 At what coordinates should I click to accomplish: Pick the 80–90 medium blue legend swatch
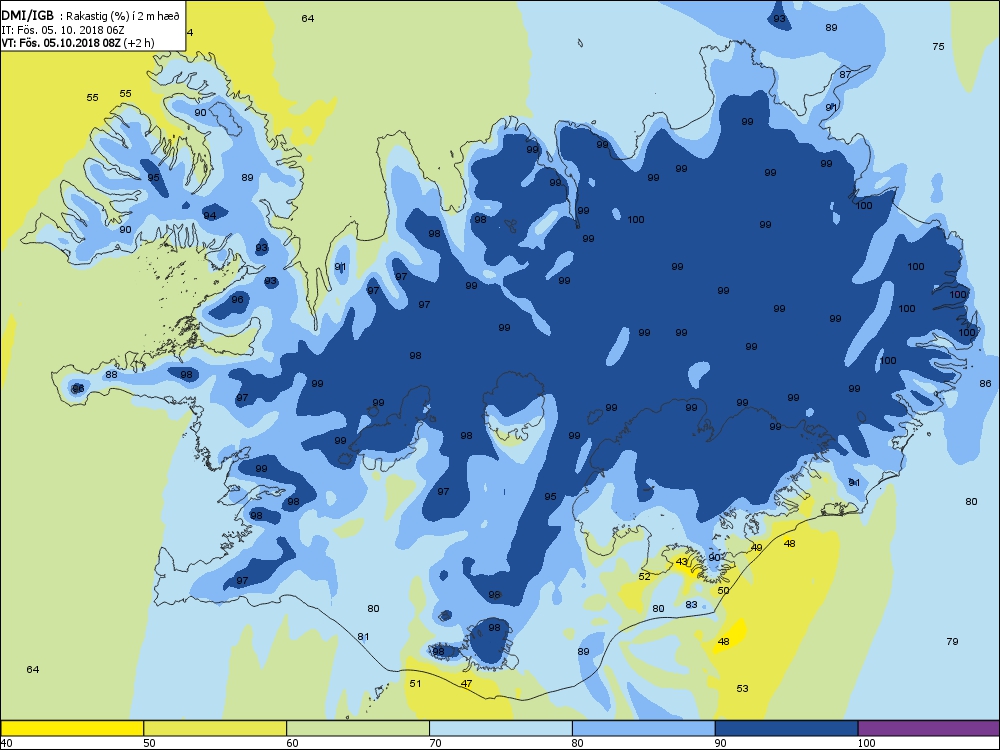643,728
